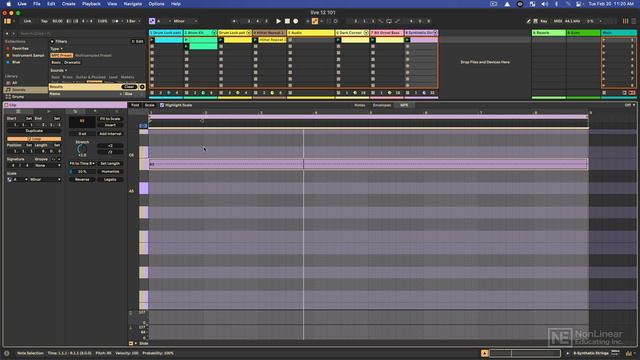Launch scene 1 in the Main track
This screenshot has width=640, height=360.
[604, 40]
